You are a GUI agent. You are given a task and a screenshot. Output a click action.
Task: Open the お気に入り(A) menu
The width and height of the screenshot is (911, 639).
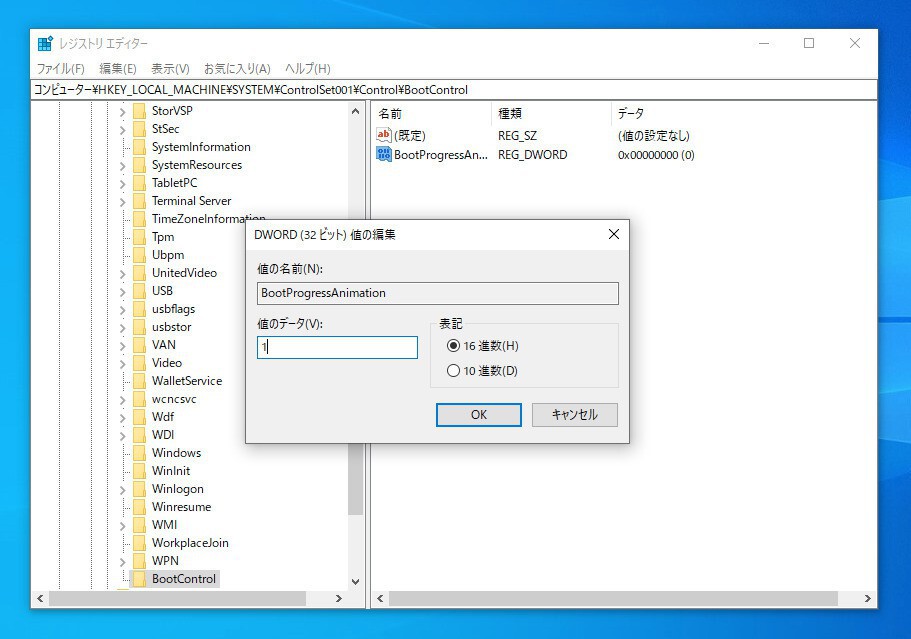(x=237, y=69)
